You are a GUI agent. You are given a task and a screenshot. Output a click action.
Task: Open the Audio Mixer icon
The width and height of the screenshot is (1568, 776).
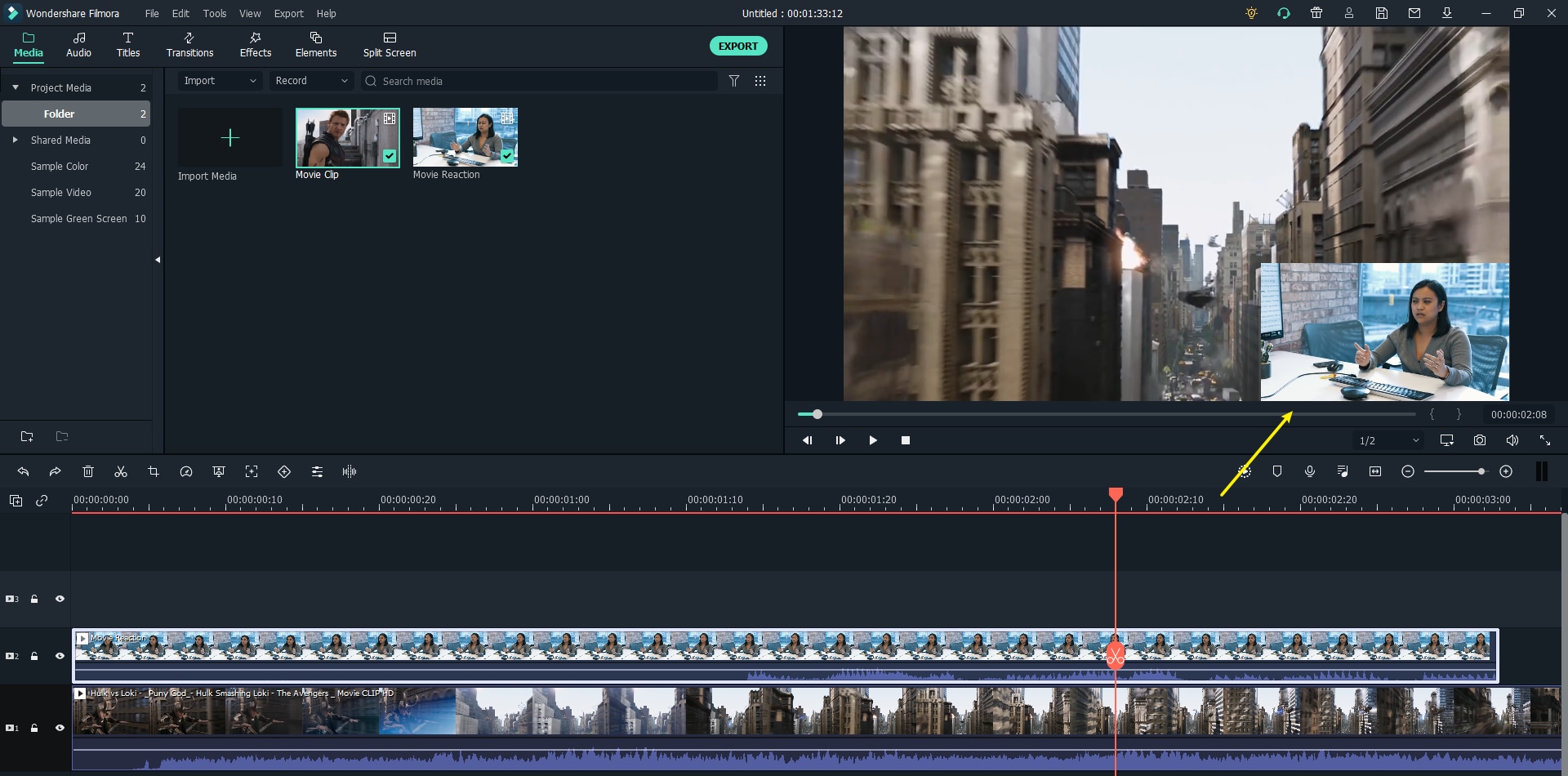(x=1343, y=471)
